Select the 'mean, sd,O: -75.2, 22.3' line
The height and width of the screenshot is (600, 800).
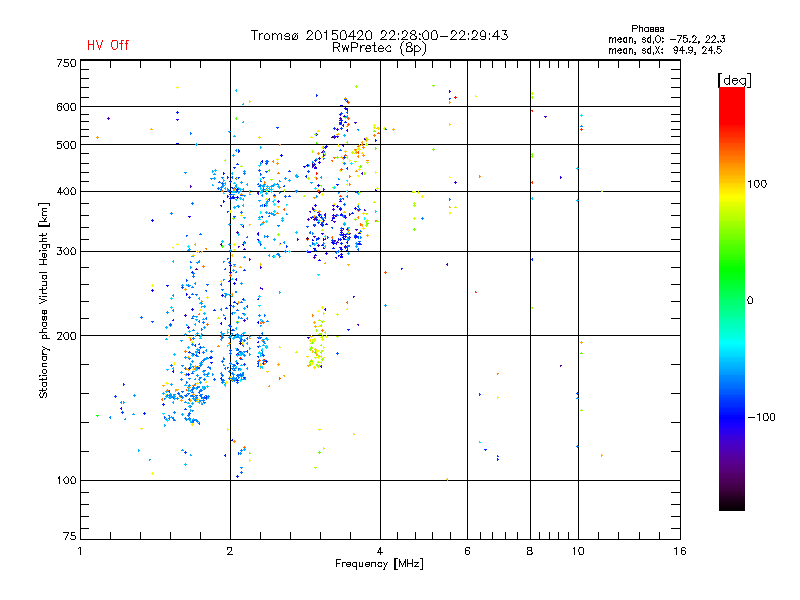[x=666, y=39]
